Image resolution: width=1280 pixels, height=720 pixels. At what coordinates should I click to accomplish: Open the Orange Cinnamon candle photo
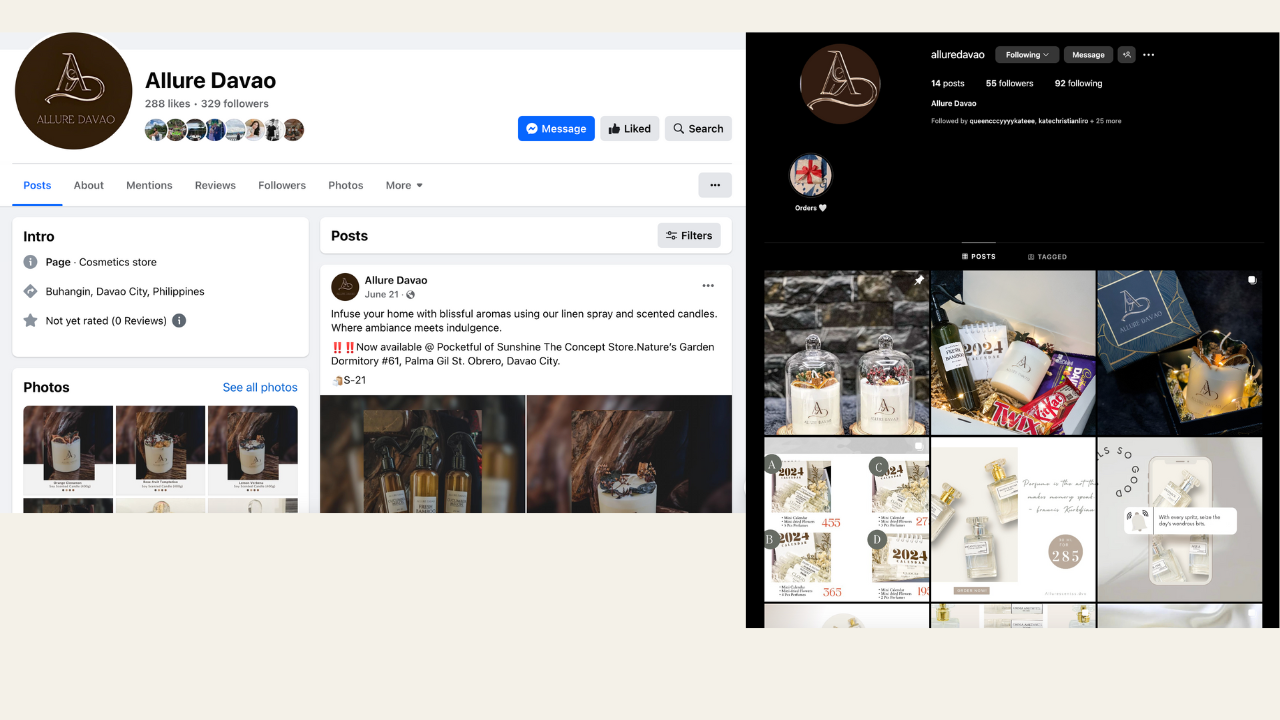pyautogui.click(x=68, y=450)
